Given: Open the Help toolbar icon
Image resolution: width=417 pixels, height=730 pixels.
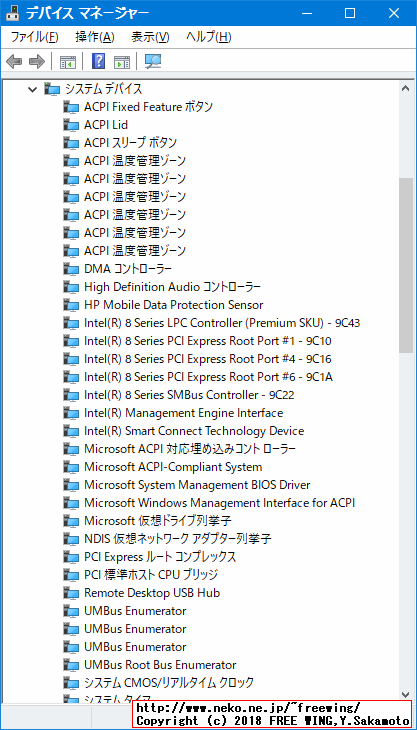Looking at the screenshot, I should 99,61.
